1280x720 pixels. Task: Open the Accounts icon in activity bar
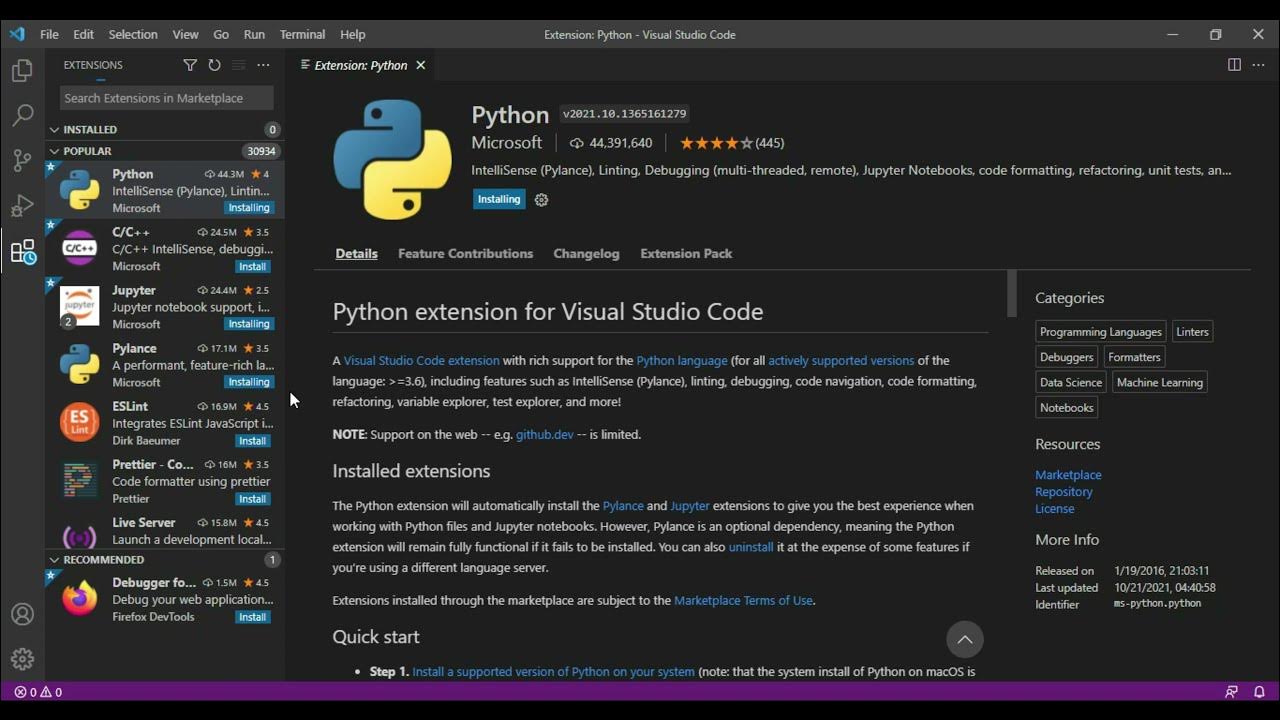[22, 614]
